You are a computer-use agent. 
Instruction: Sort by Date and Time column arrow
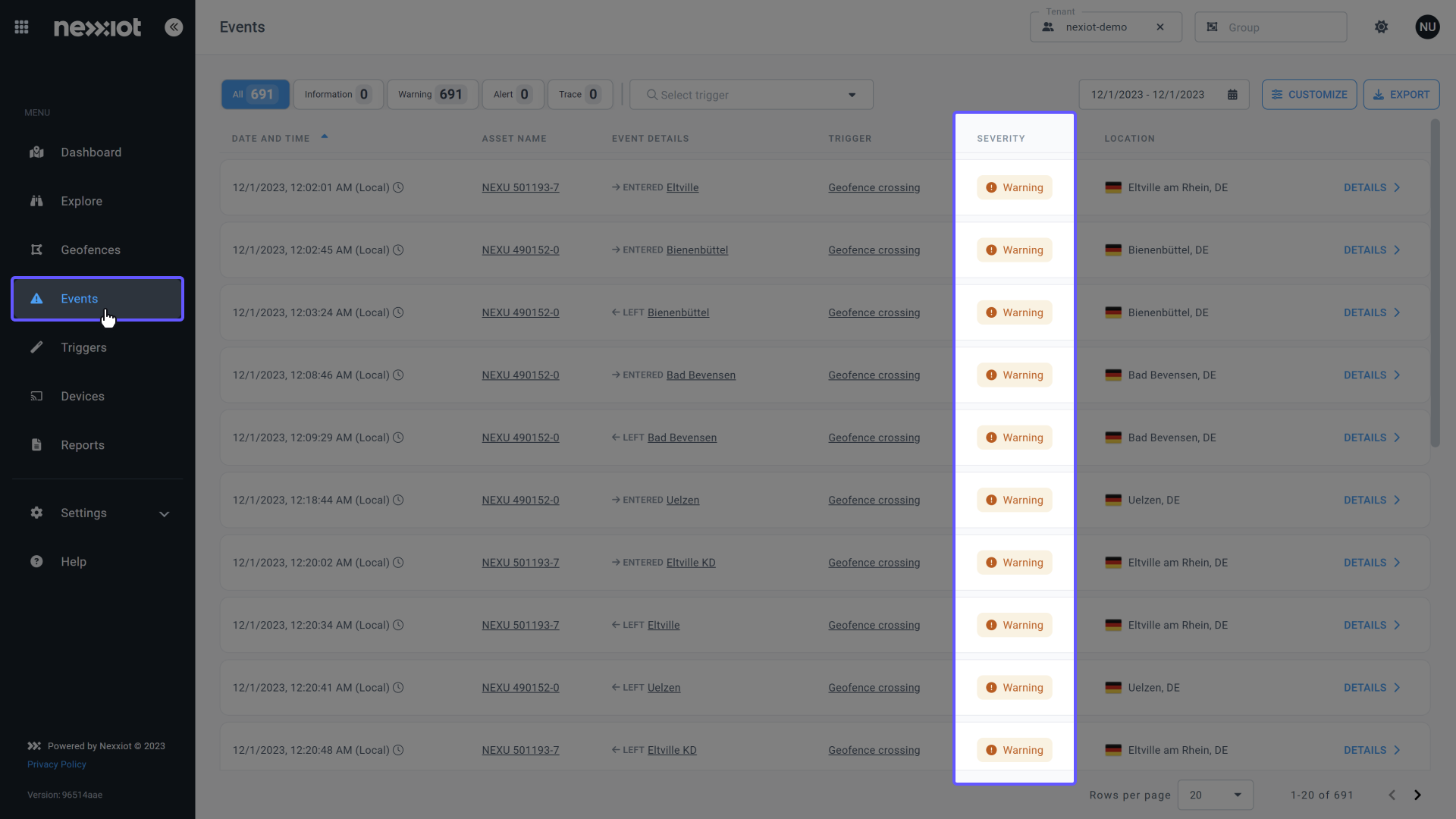325,137
